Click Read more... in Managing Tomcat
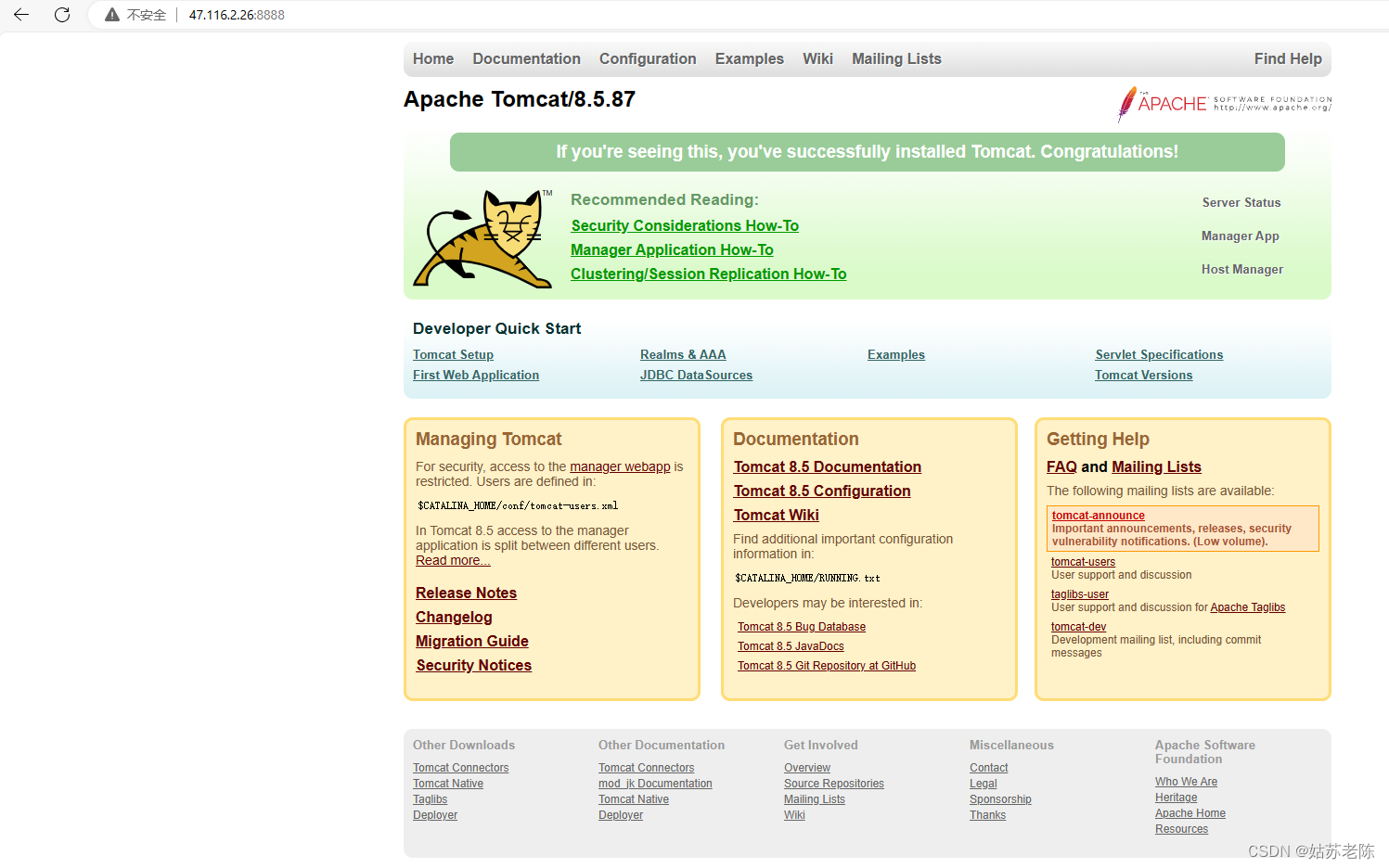The image size is (1389, 868). pos(453,560)
